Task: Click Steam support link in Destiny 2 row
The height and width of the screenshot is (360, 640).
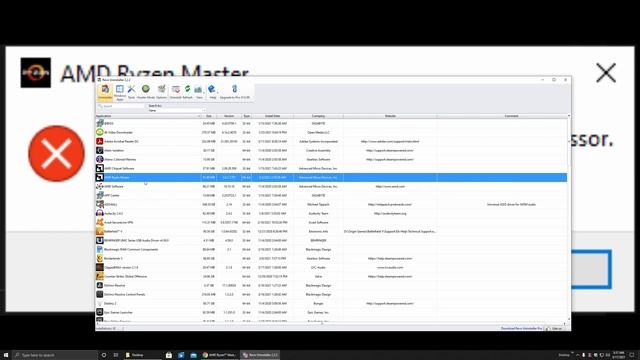Action: (x=390, y=304)
